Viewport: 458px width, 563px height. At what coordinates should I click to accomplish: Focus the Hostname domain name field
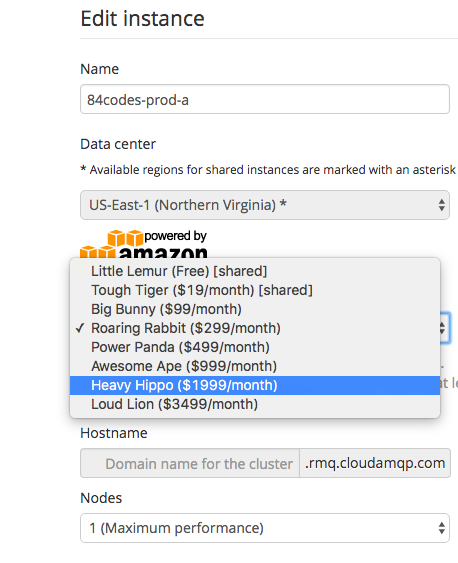190,463
